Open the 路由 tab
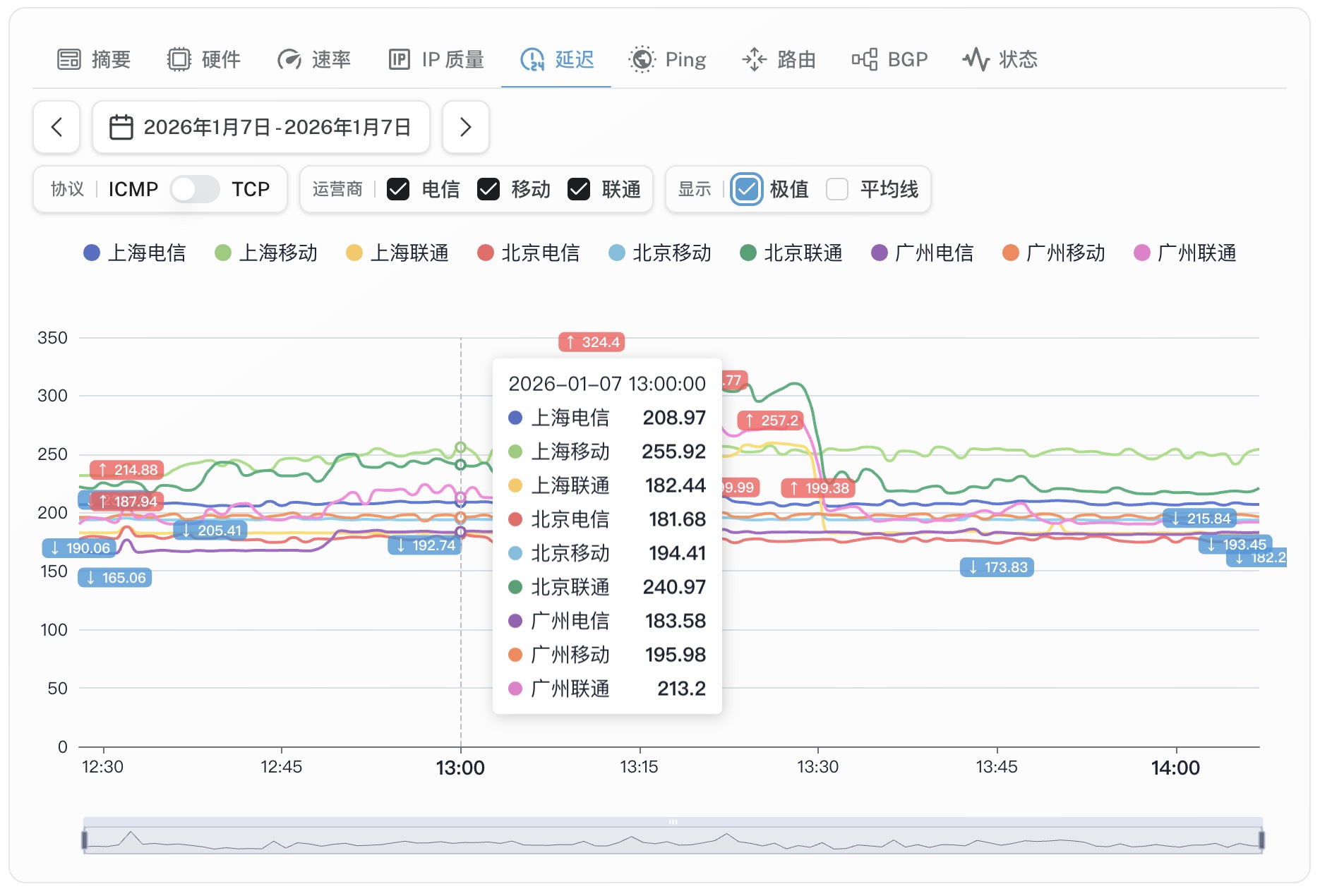1320x896 pixels. [x=779, y=59]
